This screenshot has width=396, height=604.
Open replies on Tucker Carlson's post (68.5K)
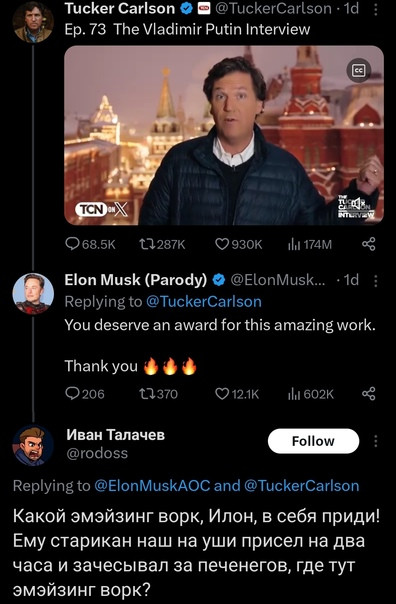91,244
